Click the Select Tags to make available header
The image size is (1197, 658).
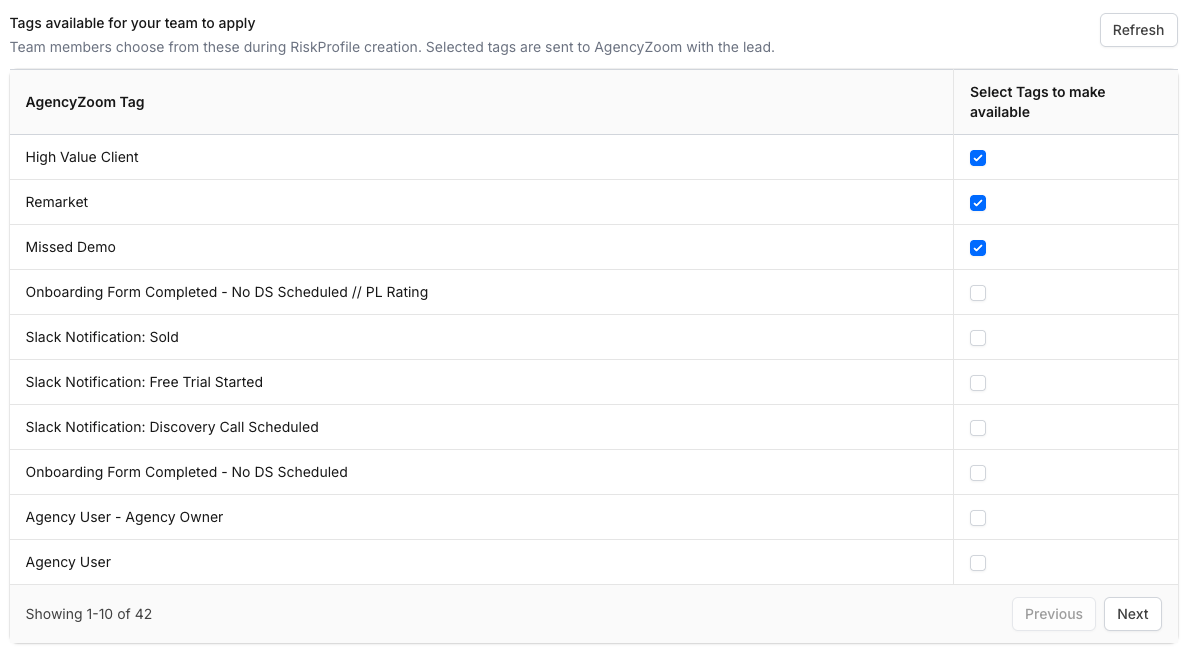pyautogui.click(x=1037, y=102)
